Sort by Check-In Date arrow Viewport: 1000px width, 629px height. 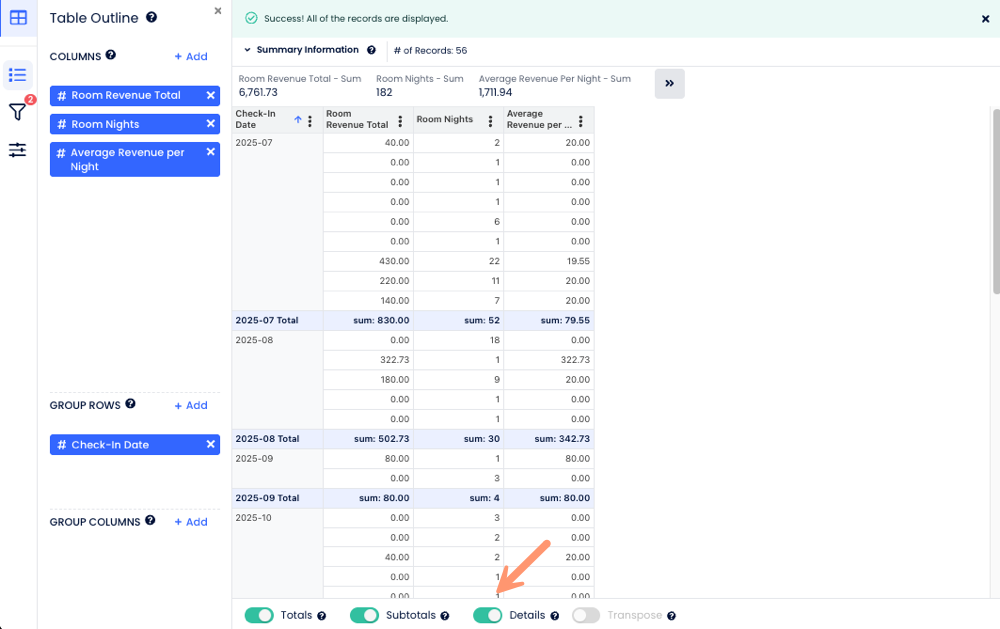tap(297, 120)
